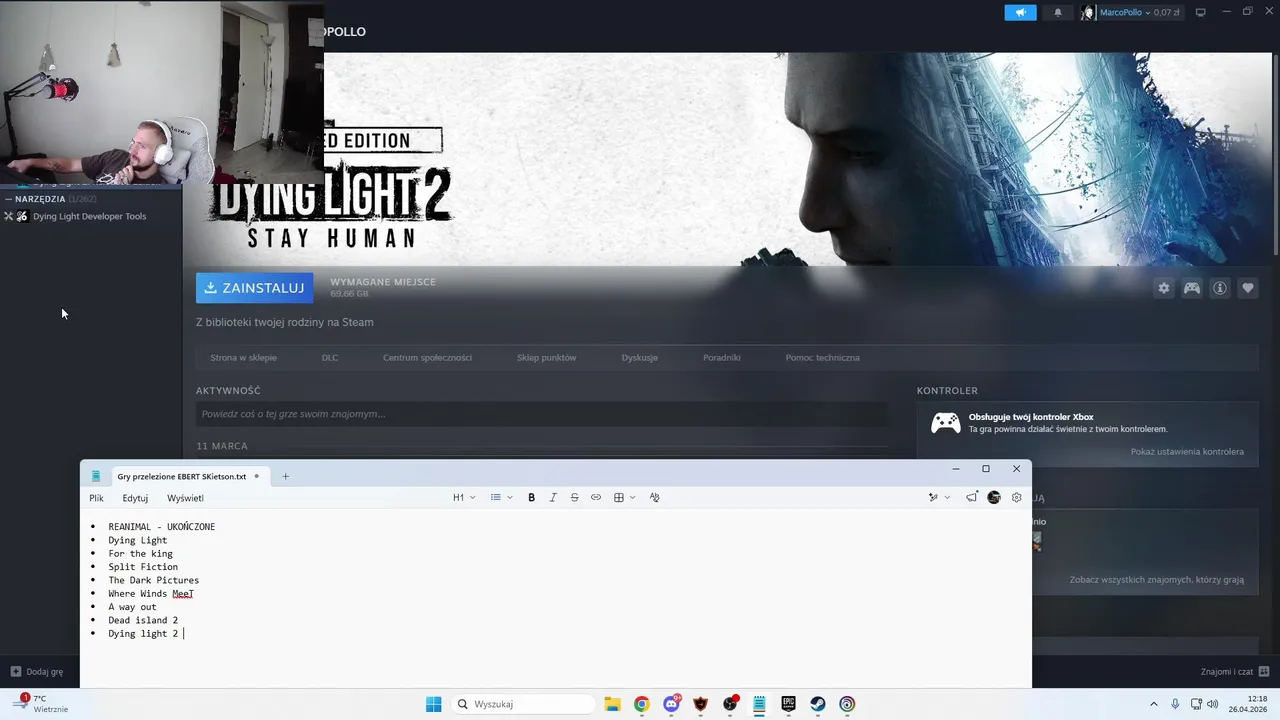1280x720 pixels.
Task: Open Steam announcements megaphone button
Action: 1020,12
